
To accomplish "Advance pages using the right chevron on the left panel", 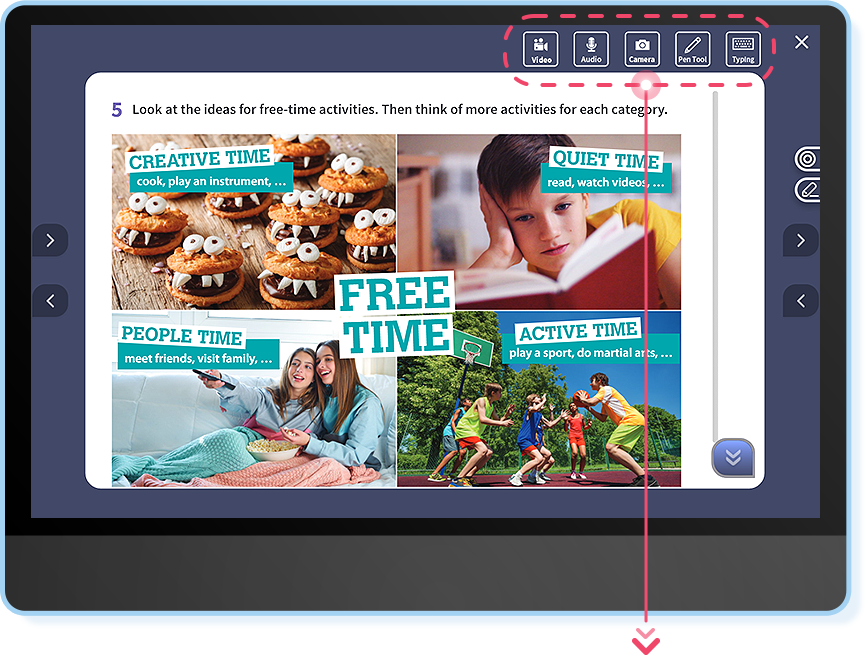I will point(50,240).
